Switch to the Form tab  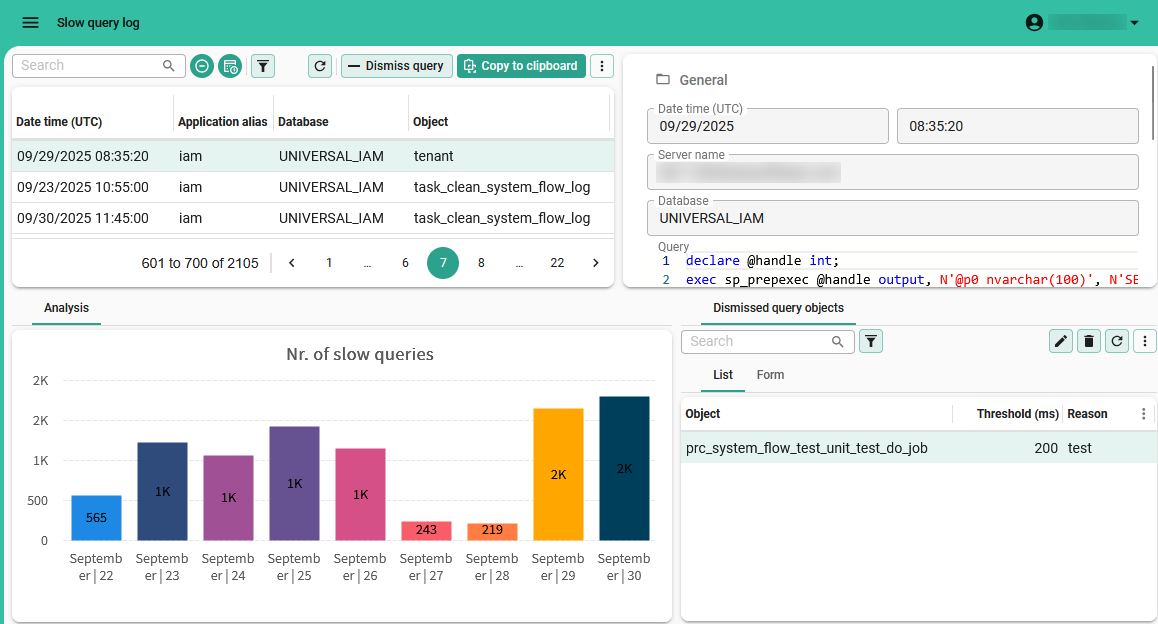[x=770, y=375]
